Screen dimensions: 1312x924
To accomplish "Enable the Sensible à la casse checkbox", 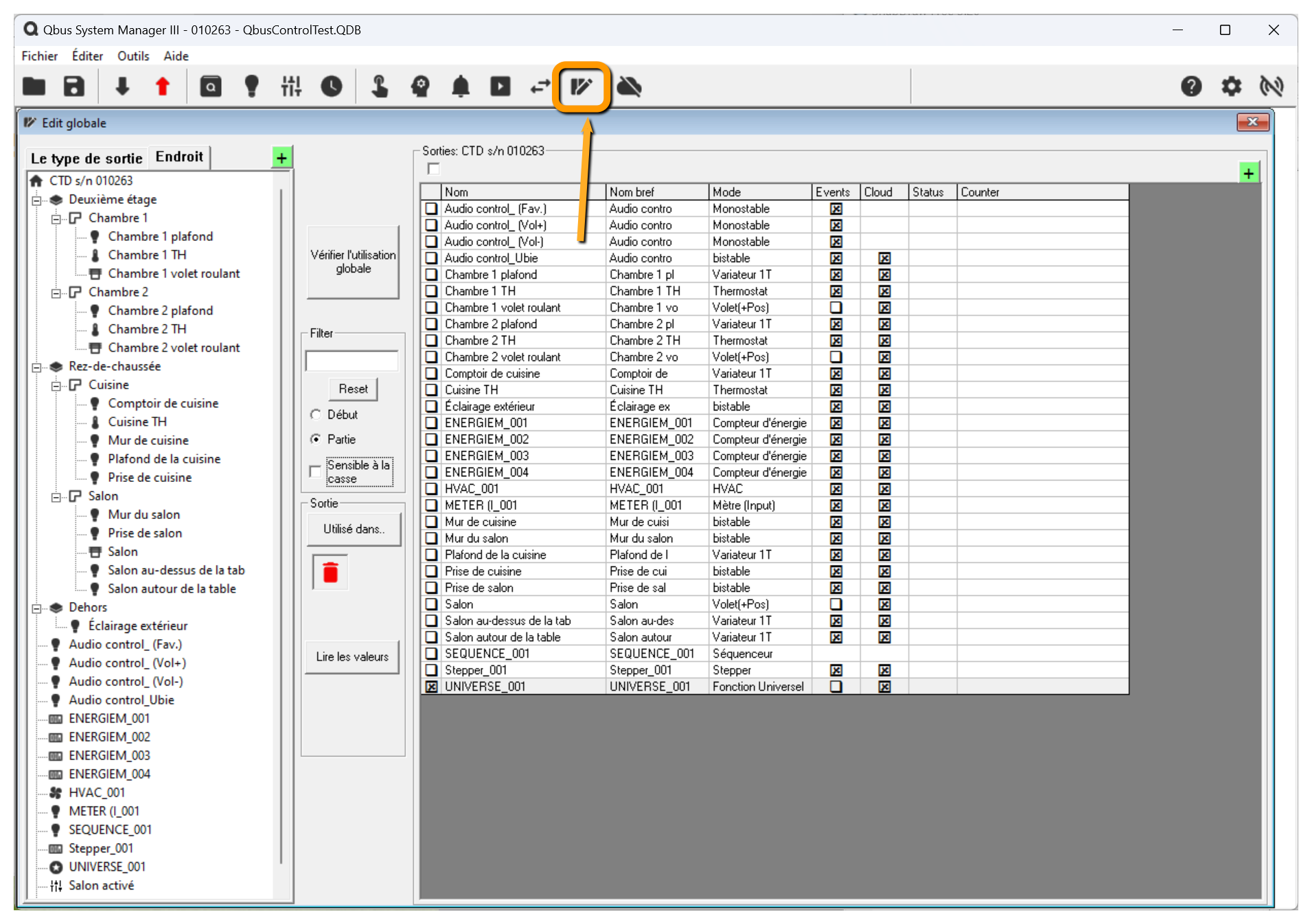I will point(315,472).
